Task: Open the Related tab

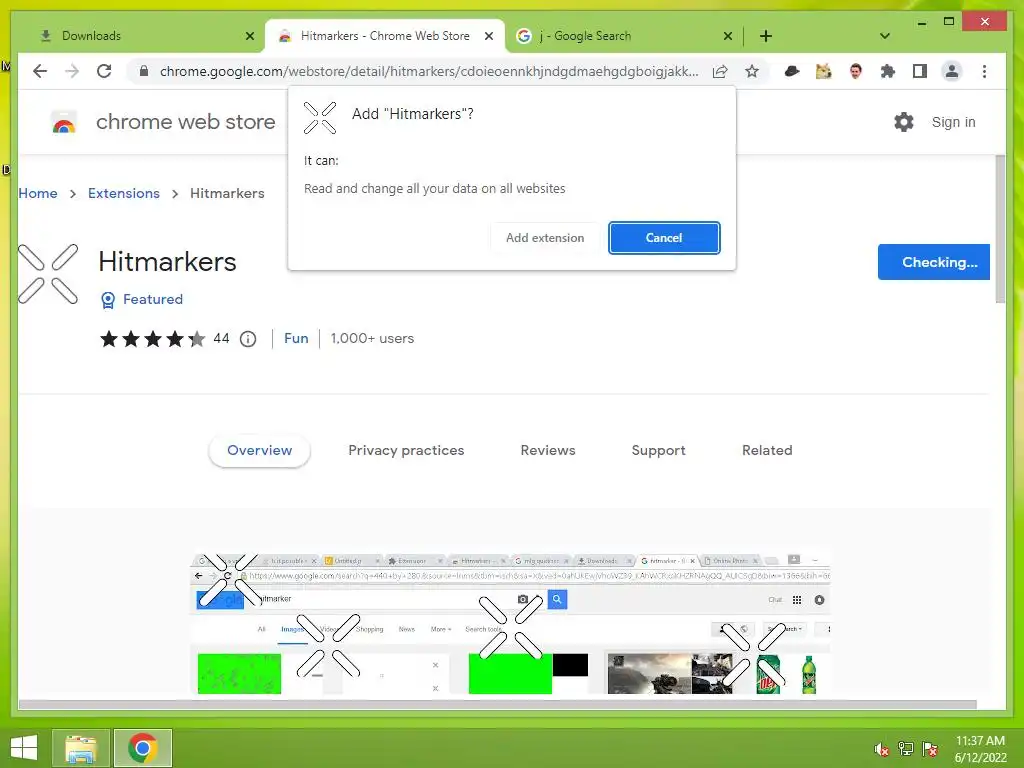Action: click(767, 451)
